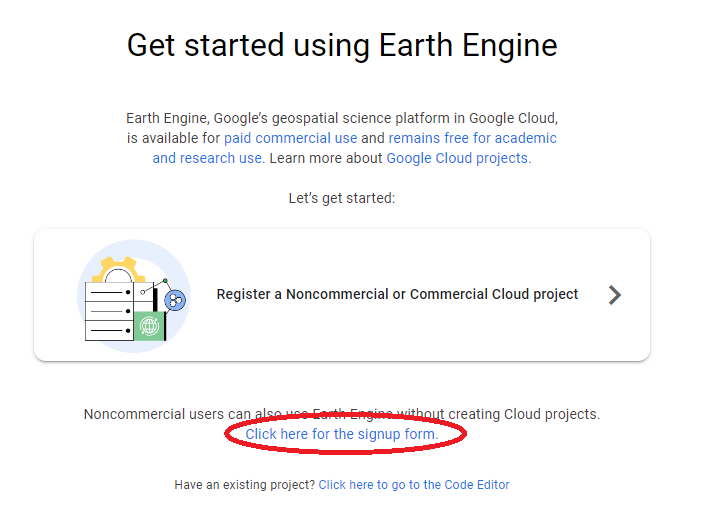Click the light blue circle illustration background
718x527 pixels.
(x=134, y=296)
